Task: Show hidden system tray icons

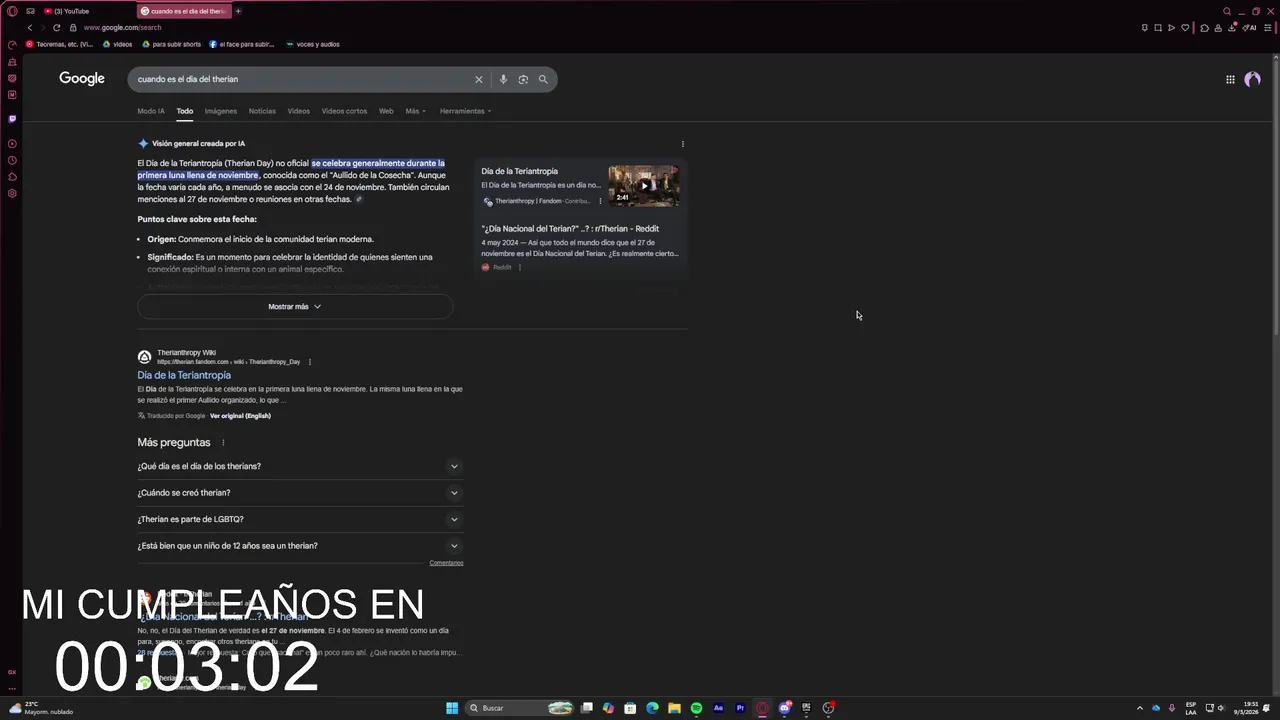Action: tap(1139, 708)
